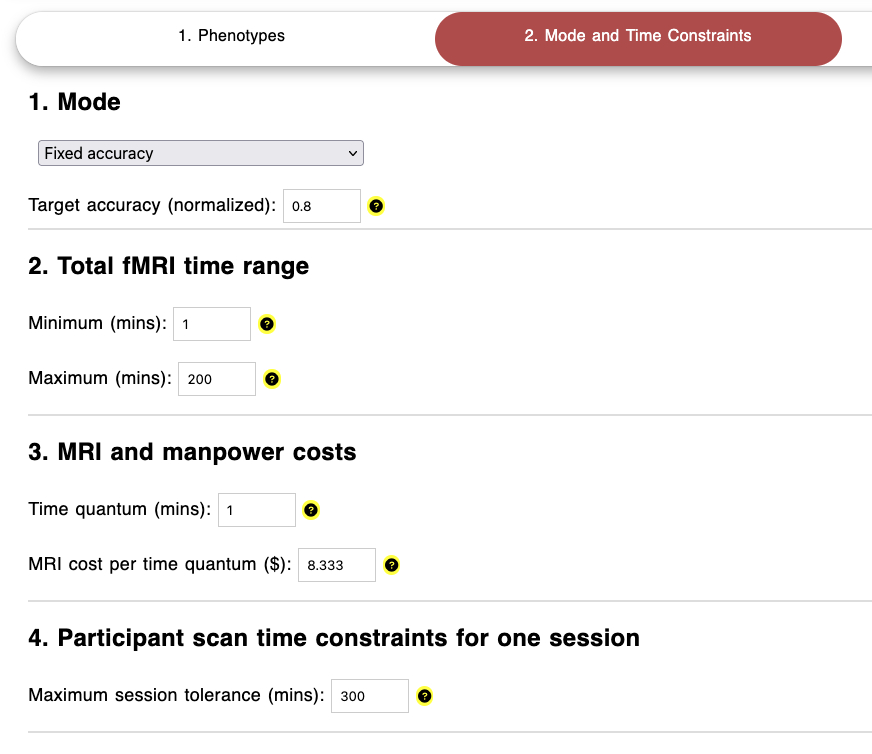Click the 'Target accuracy (normalized)' label text
The width and height of the screenshot is (872, 754).
point(152,205)
